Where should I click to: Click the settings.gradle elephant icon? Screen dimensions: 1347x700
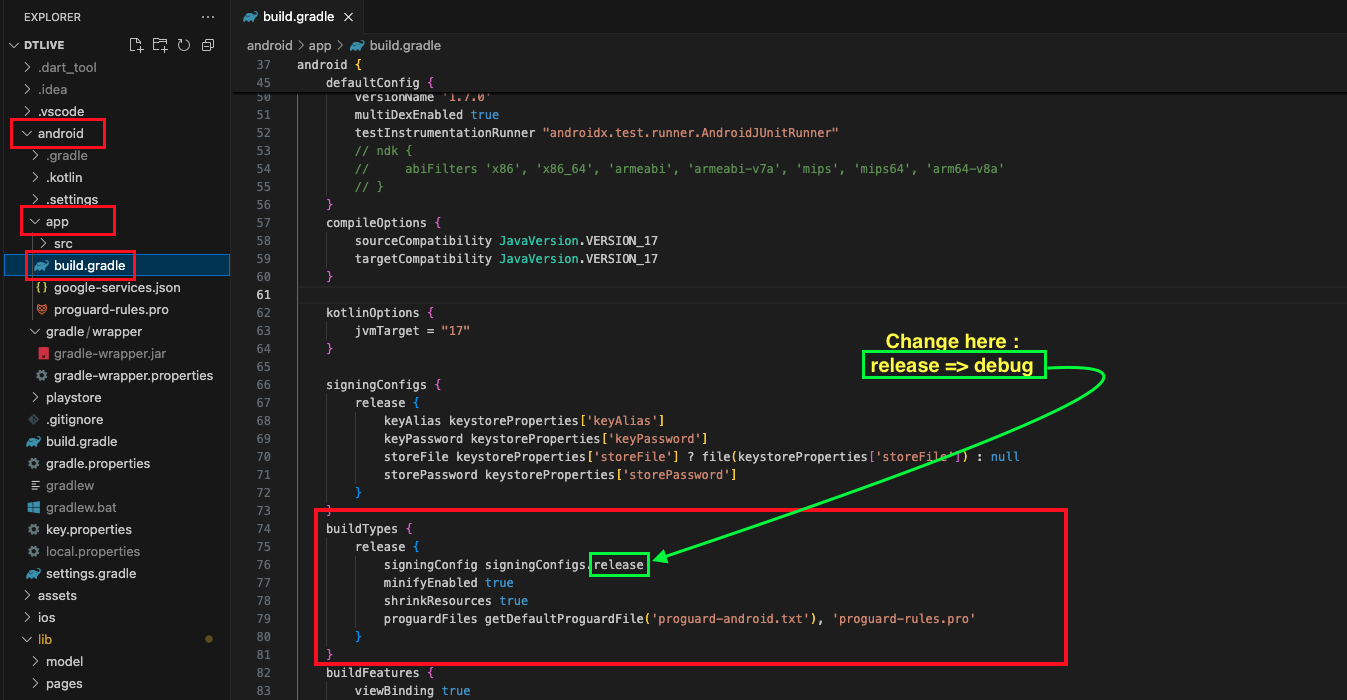pyautogui.click(x=34, y=573)
